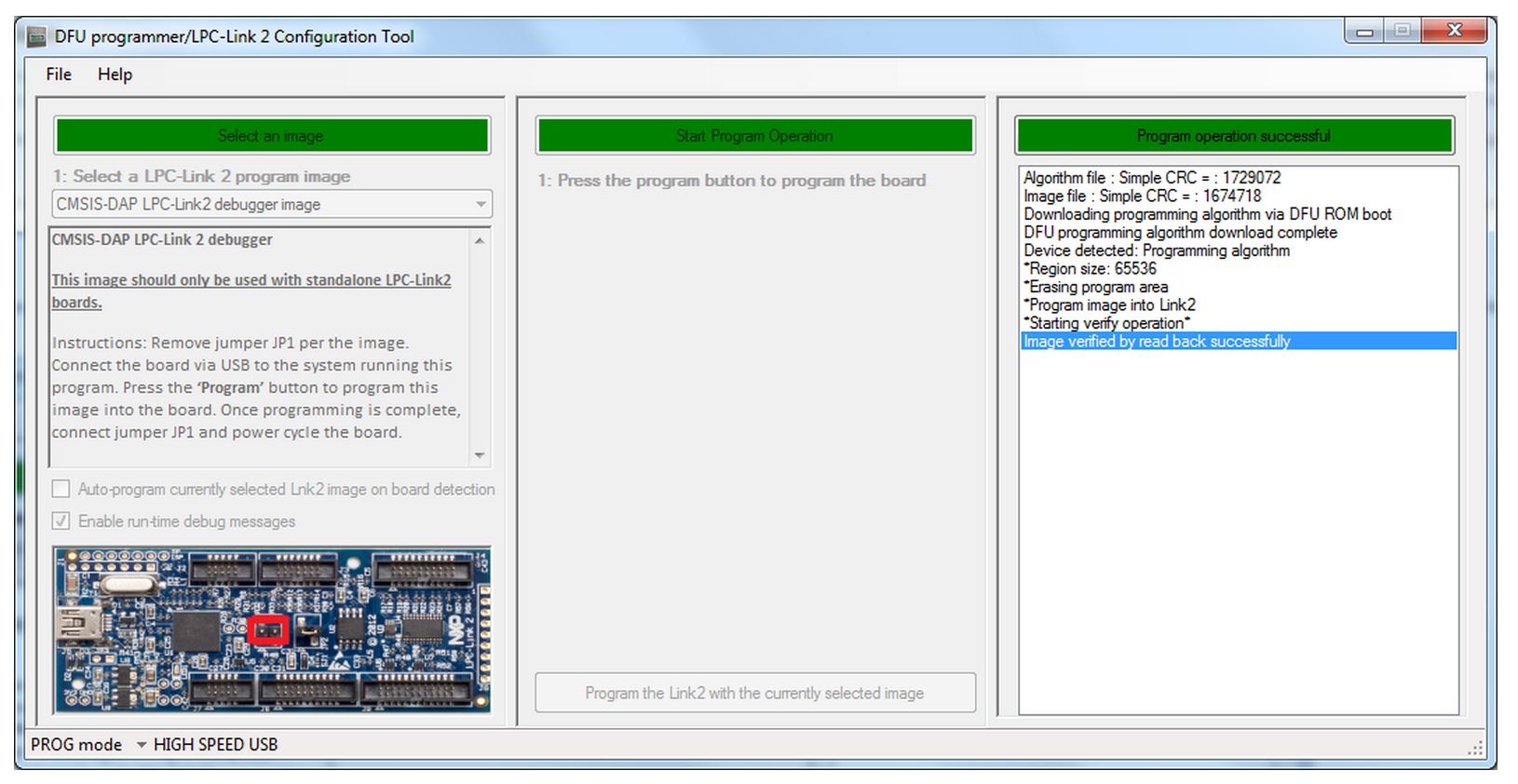Open the Help menu

click(x=115, y=74)
